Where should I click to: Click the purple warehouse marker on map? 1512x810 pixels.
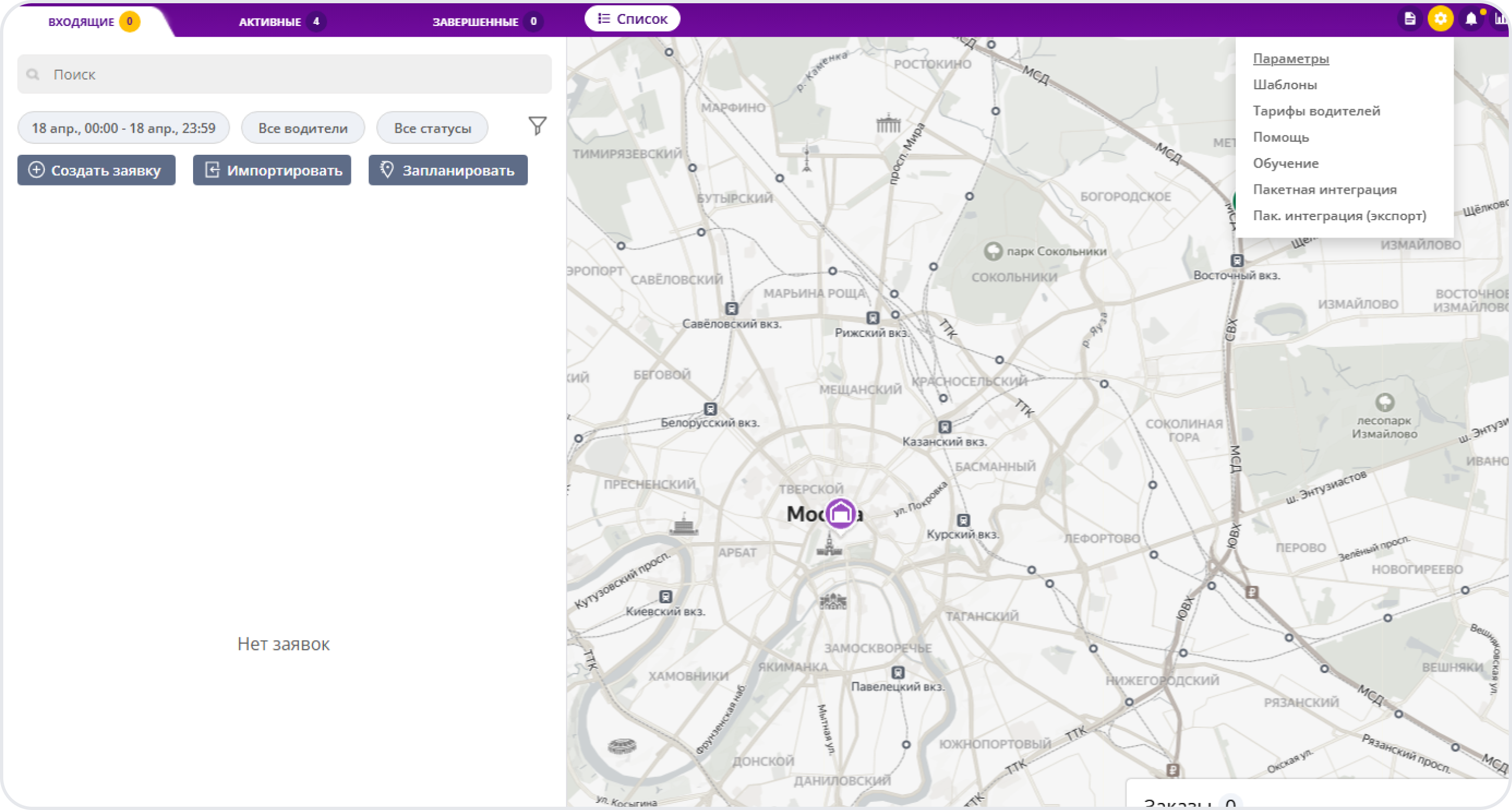click(x=840, y=513)
